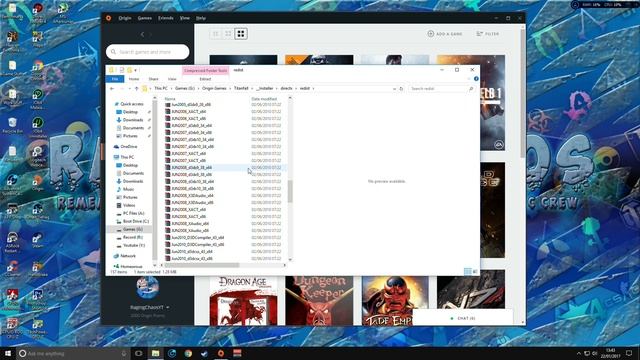Open Boot Drive (C:) in navigation pane
640x360 pixels.
tap(136, 221)
